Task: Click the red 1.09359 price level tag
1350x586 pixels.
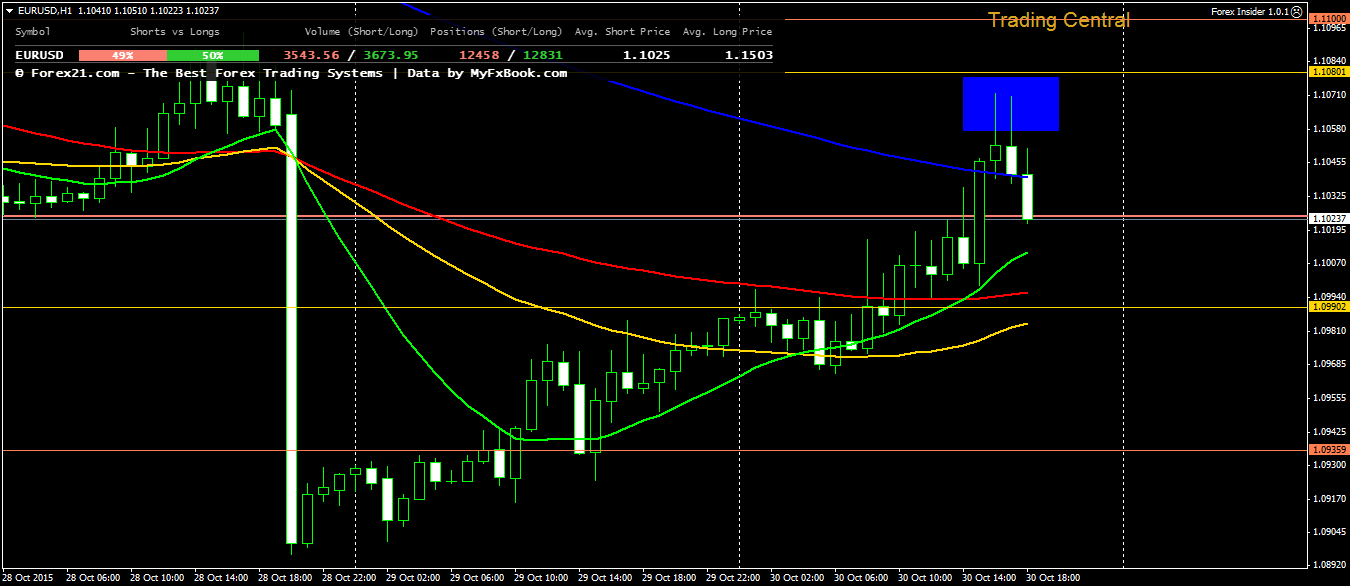Action: point(1328,450)
